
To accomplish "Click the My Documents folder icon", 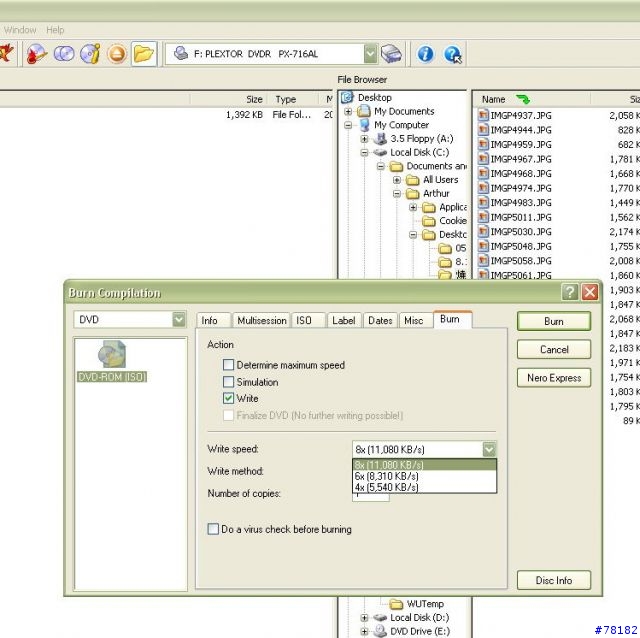I will 364,111.
